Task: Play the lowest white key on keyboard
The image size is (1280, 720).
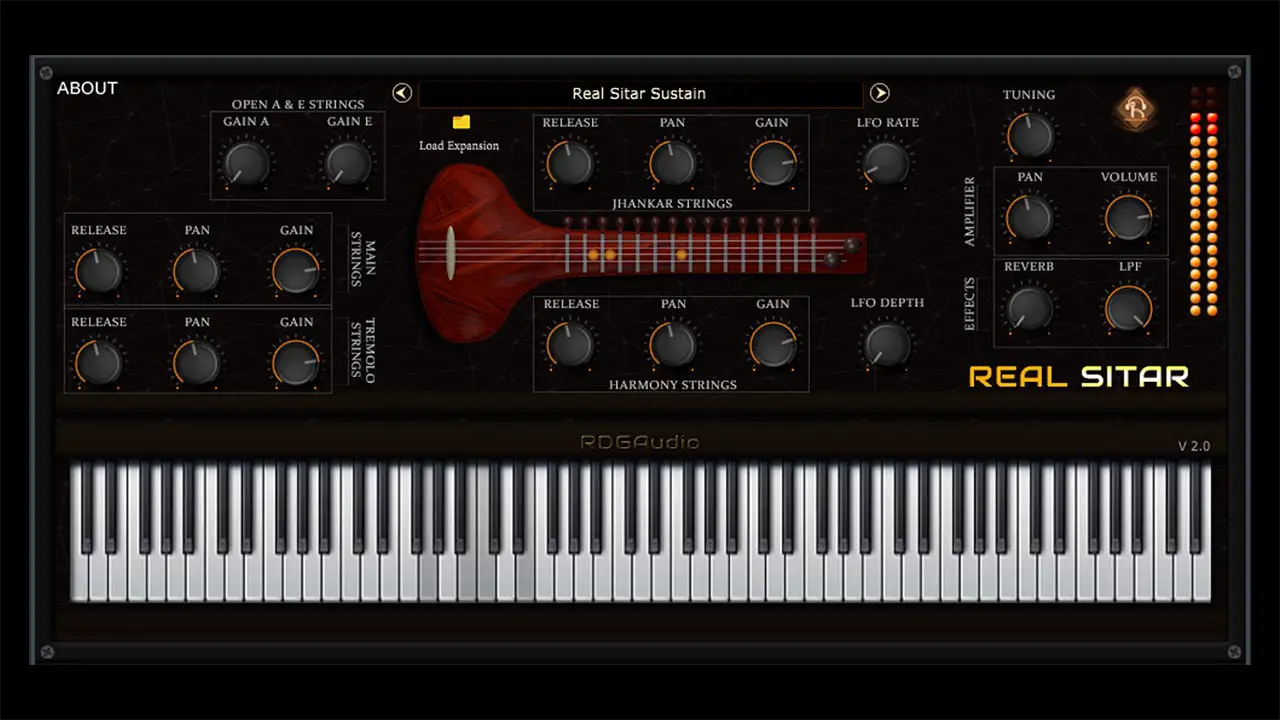Action: [79, 575]
